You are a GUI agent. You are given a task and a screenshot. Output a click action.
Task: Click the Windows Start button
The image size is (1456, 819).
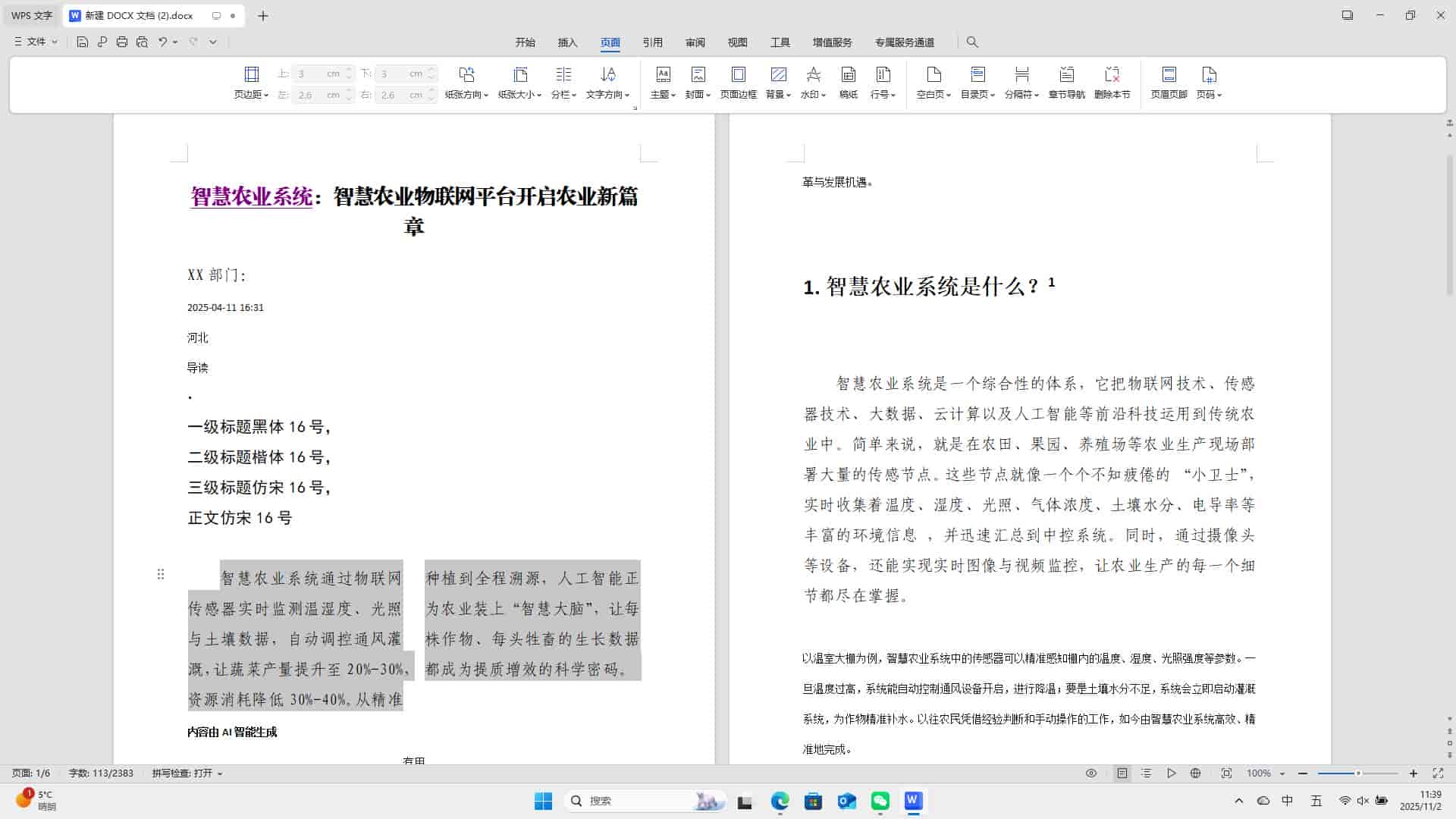click(543, 801)
